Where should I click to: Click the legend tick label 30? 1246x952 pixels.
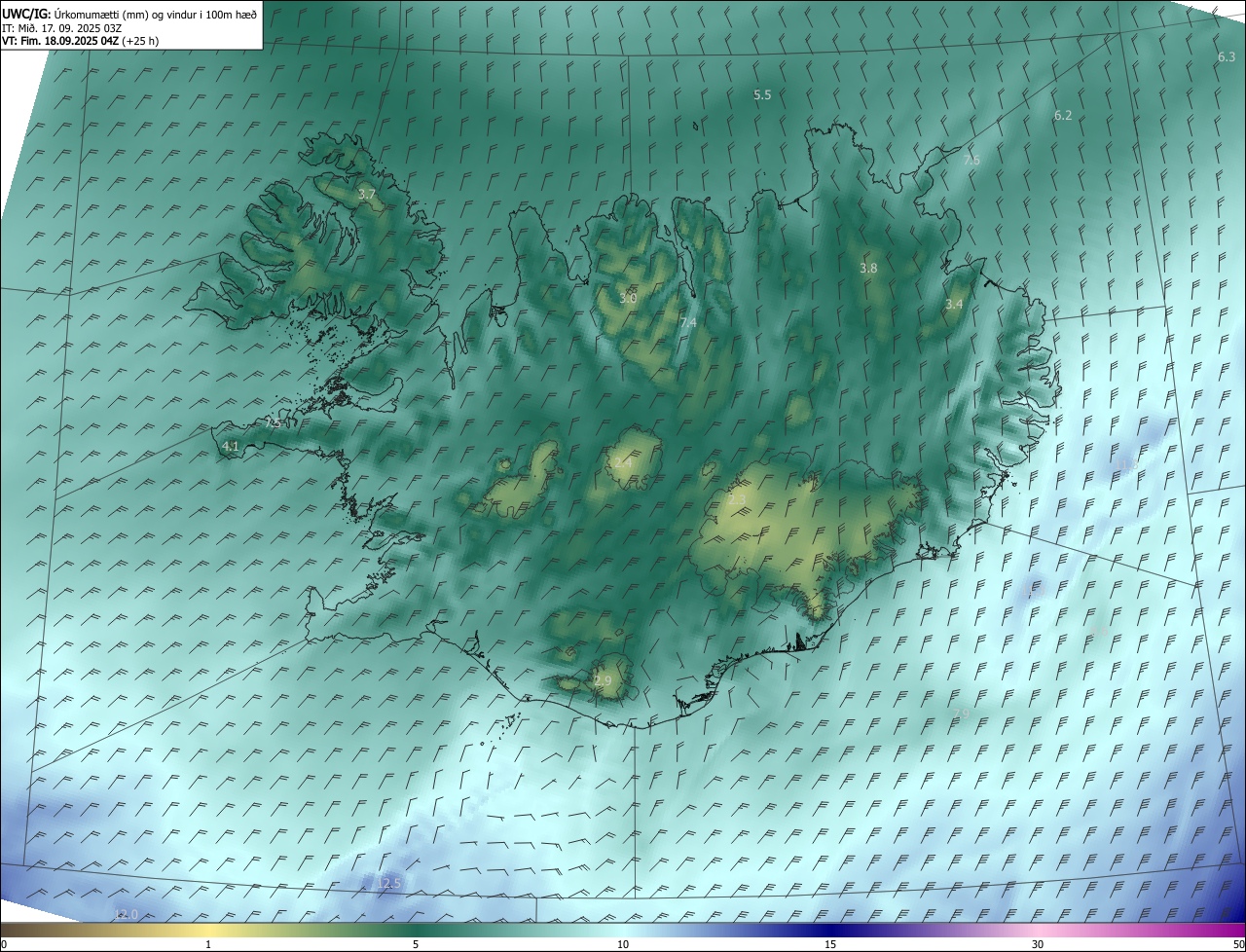[1038, 944]
